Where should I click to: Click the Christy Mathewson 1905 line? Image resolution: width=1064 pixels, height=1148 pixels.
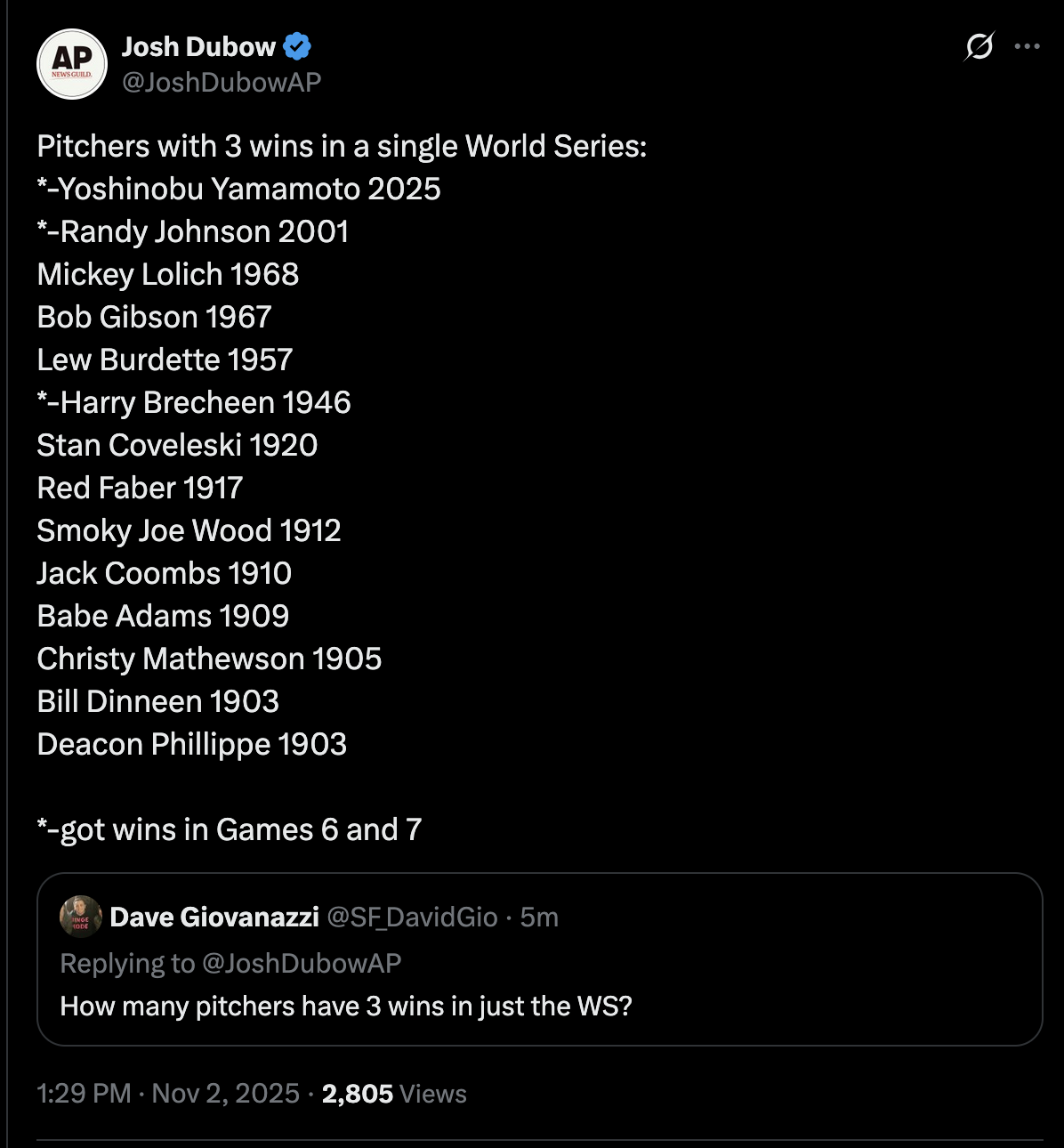pos(209,659)
